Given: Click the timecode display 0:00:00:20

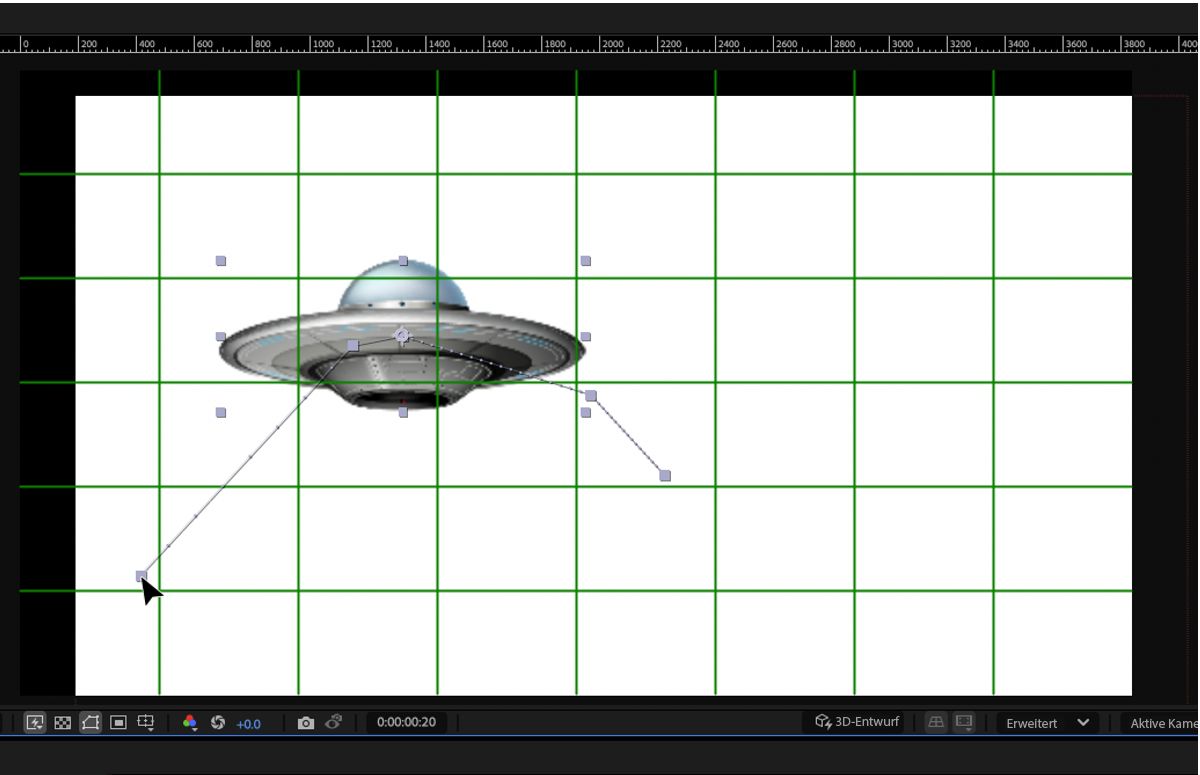Looking at the screenshot, I should pos(405,722).
